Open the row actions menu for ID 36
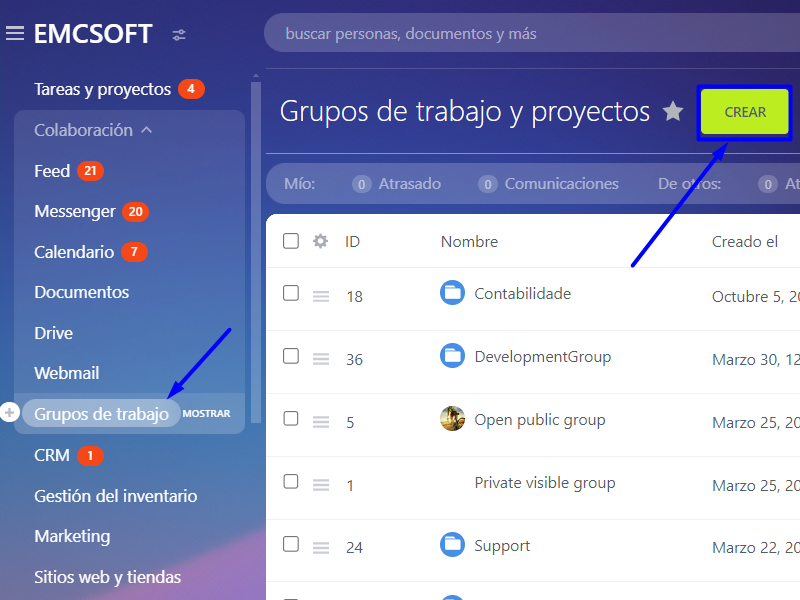This screenshot has width=800, height=600. (321, 359)
